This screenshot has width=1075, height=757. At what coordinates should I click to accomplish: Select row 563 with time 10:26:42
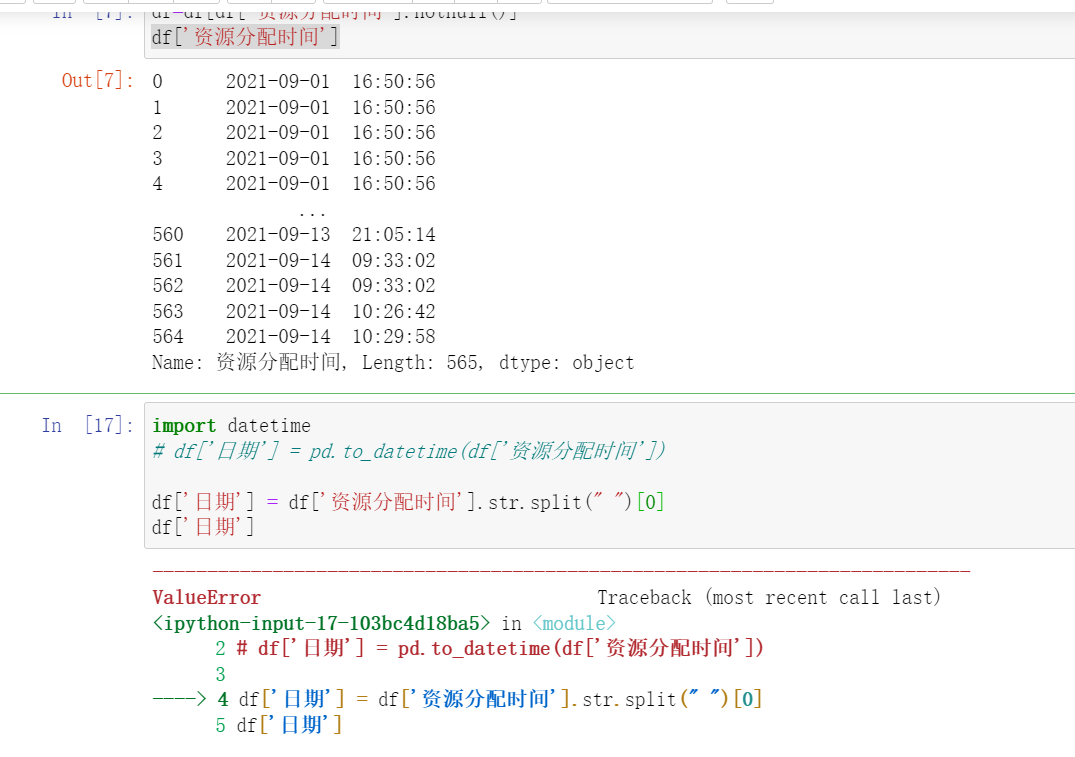tap(293, 311)
